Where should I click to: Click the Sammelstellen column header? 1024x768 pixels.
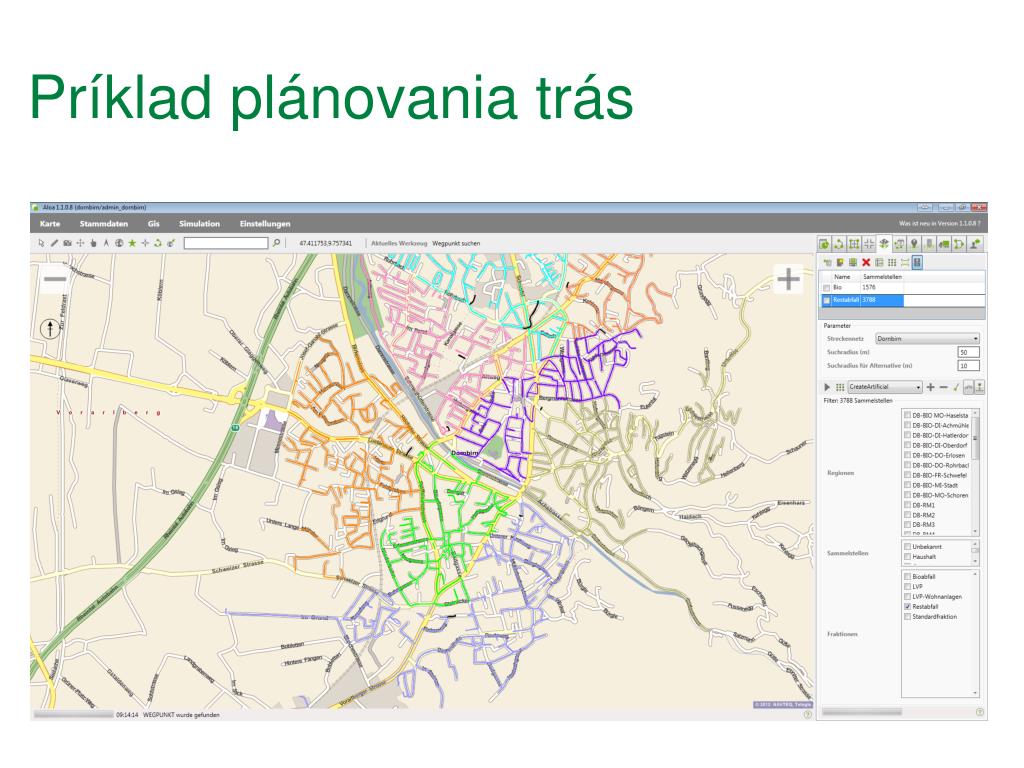tap(883, 277)
